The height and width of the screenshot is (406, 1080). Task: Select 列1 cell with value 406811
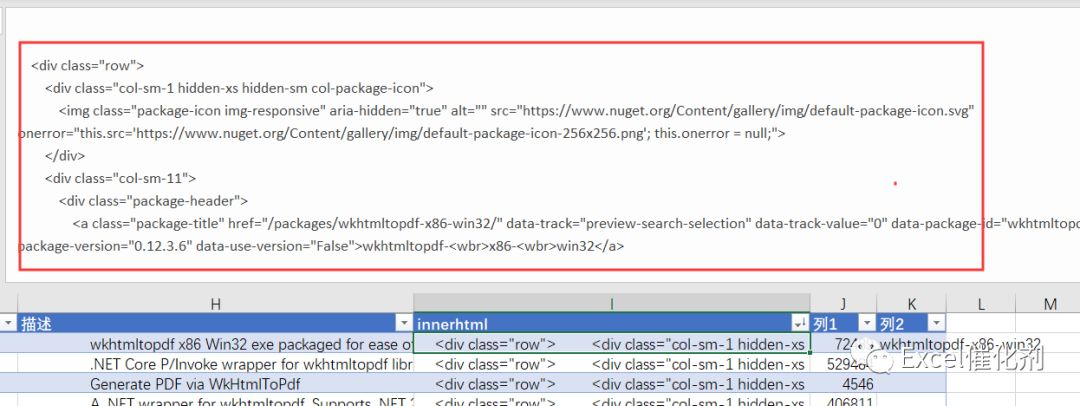(843, 401)
